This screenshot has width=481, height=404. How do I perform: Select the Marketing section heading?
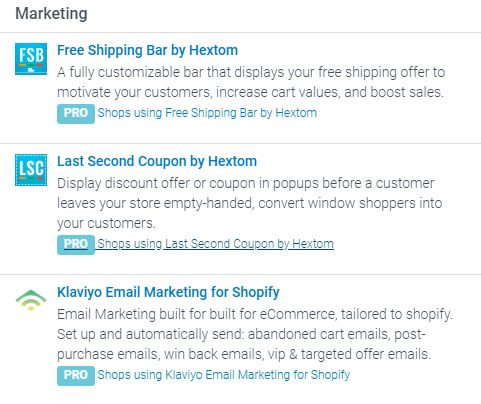pos(51,14)
